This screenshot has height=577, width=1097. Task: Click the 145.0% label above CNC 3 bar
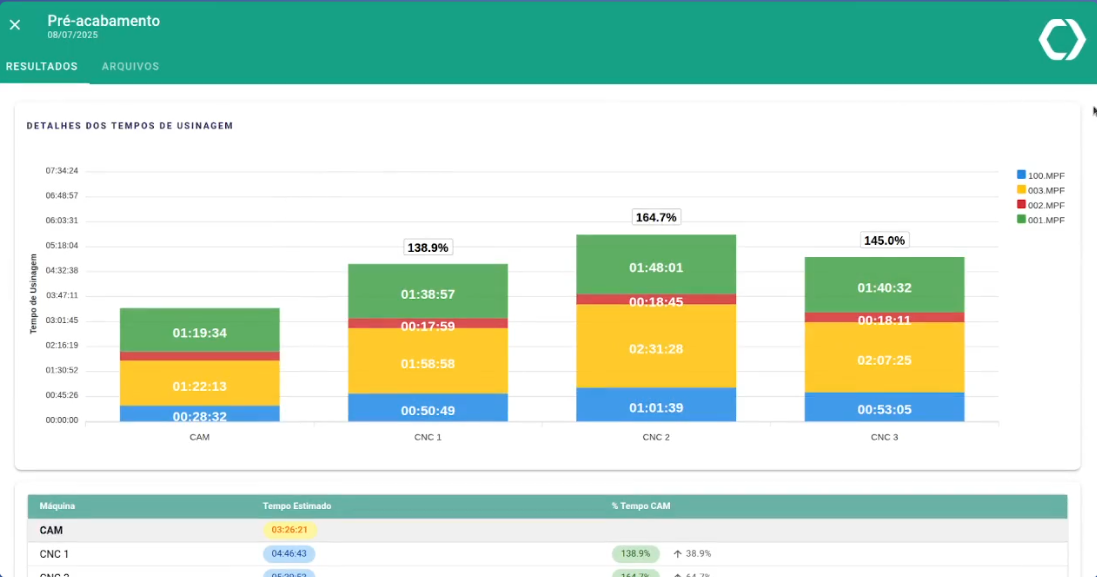tap(884, 240)
